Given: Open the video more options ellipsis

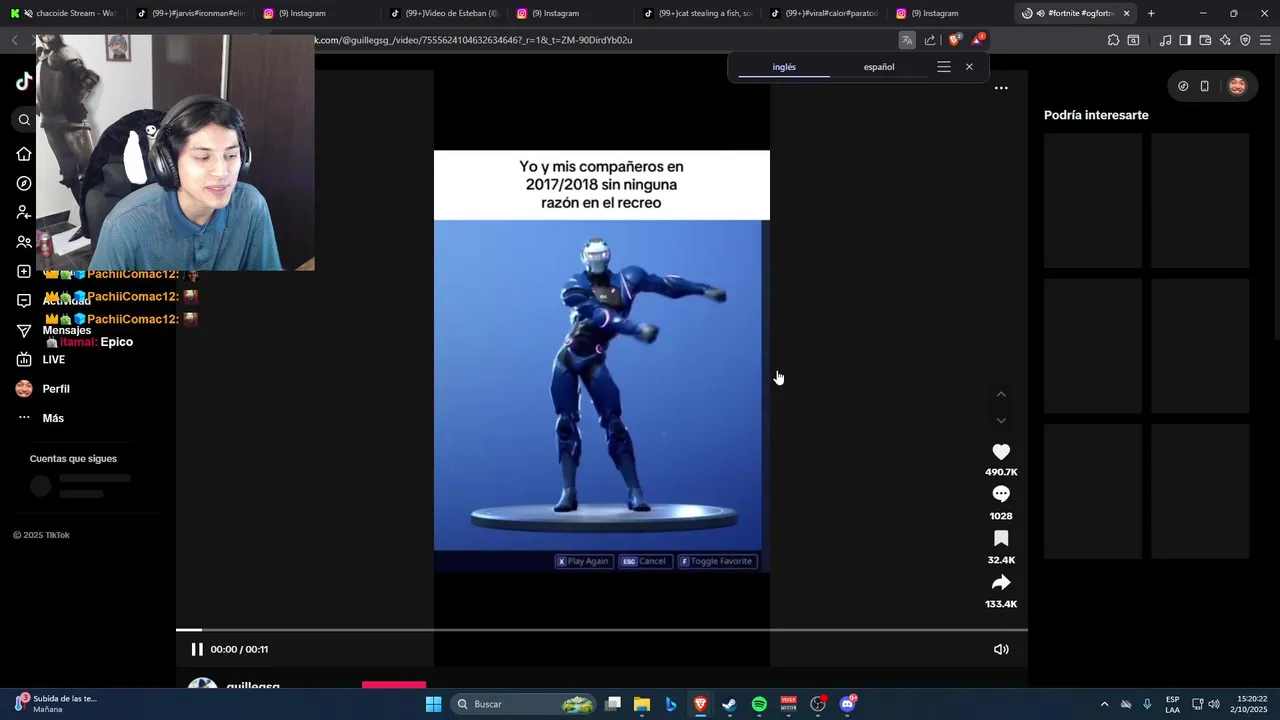Looking at the screenshot, I should (x=1001, y=88).
